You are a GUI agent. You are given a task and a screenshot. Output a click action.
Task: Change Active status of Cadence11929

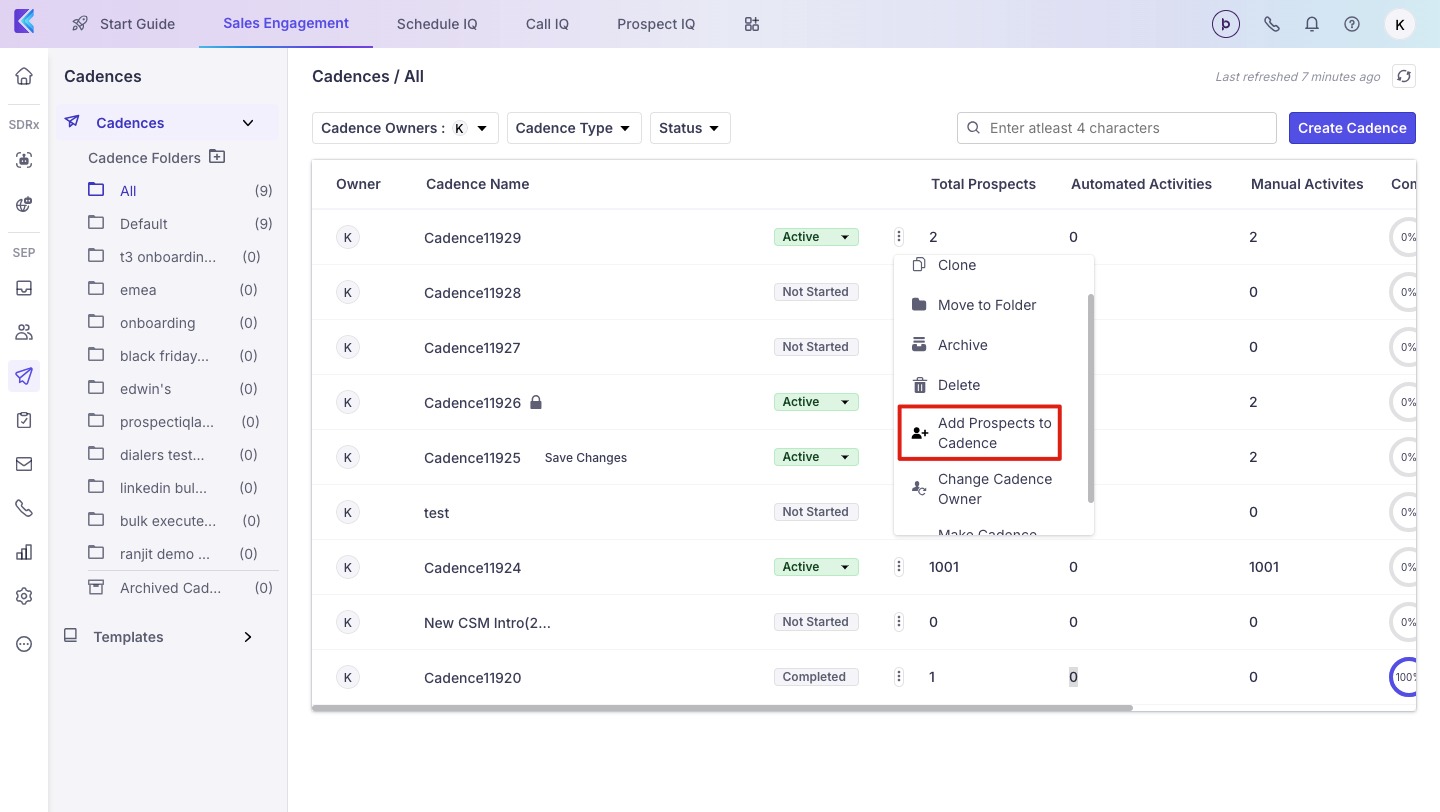click(815, 237)
